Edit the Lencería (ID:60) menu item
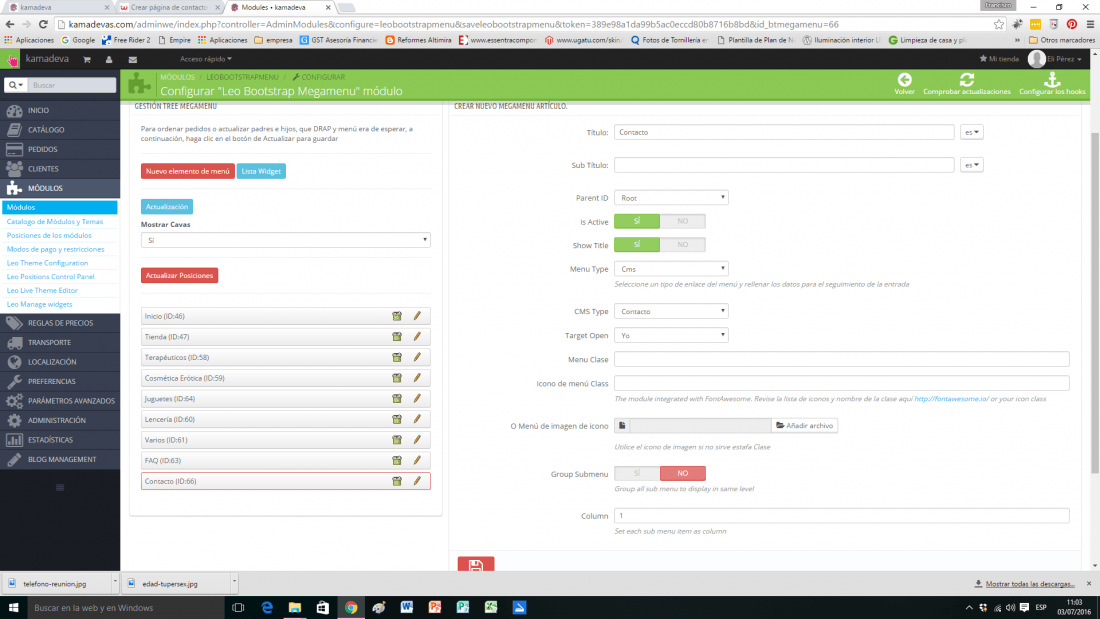Screen dimensions: 1100x619 click(x=417, y=419)
